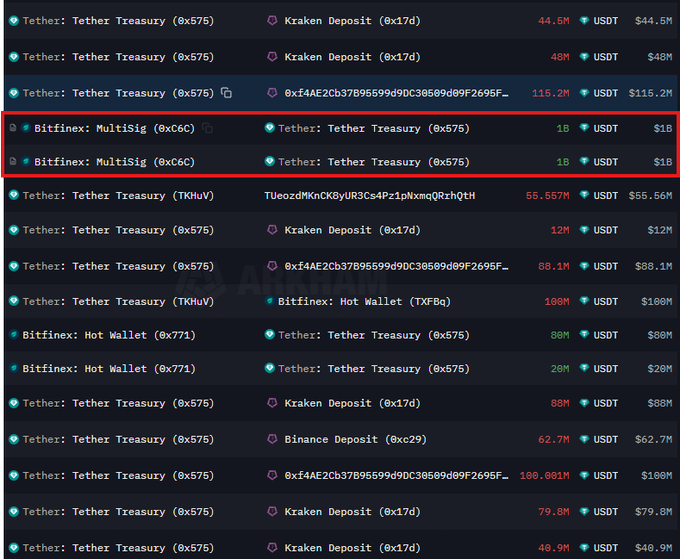Click the USDT token icon in the 55.557M row
This screenshot has height=559, width=680.
[x=584, y=196]
